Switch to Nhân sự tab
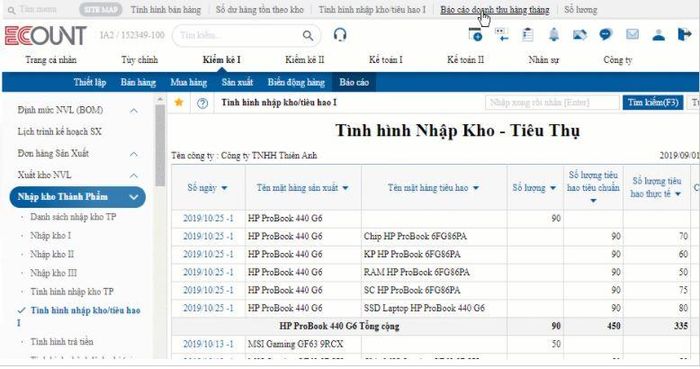 point(543,60)
